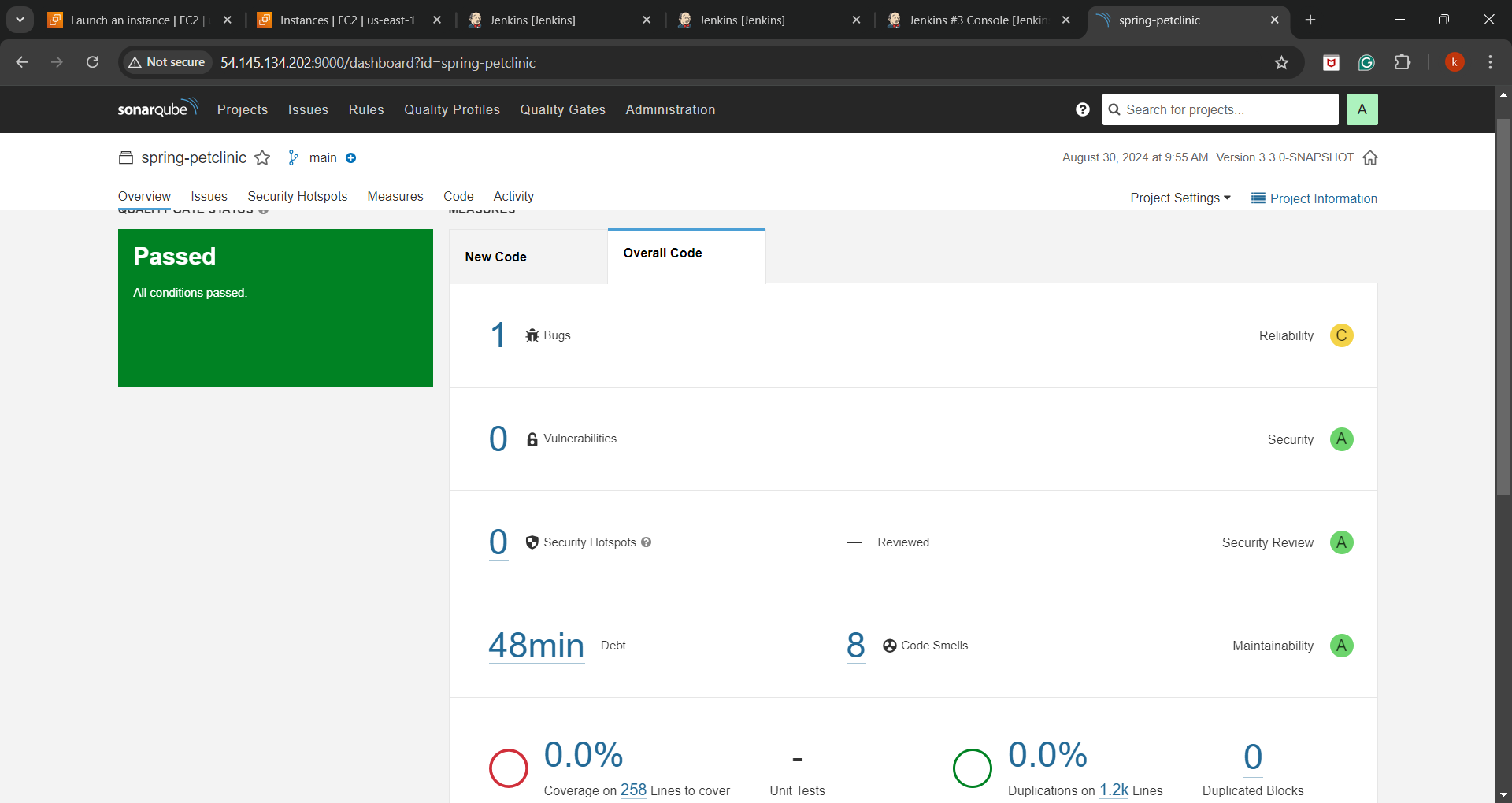Reload the page using refresh icon
The image size is (1512, 803).
pyautogui.click(x=93, y=62)
